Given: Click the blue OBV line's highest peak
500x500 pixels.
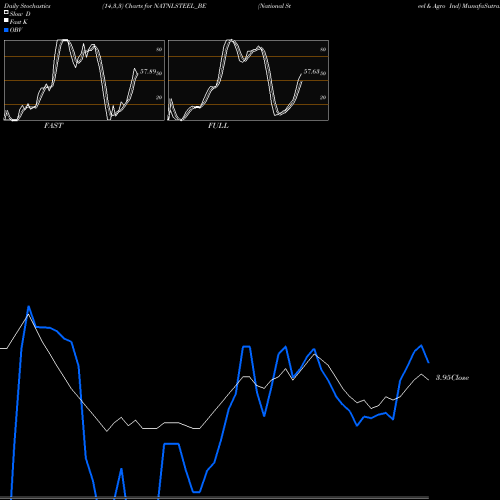Looking at the screenshot, I should pos(29,307).
